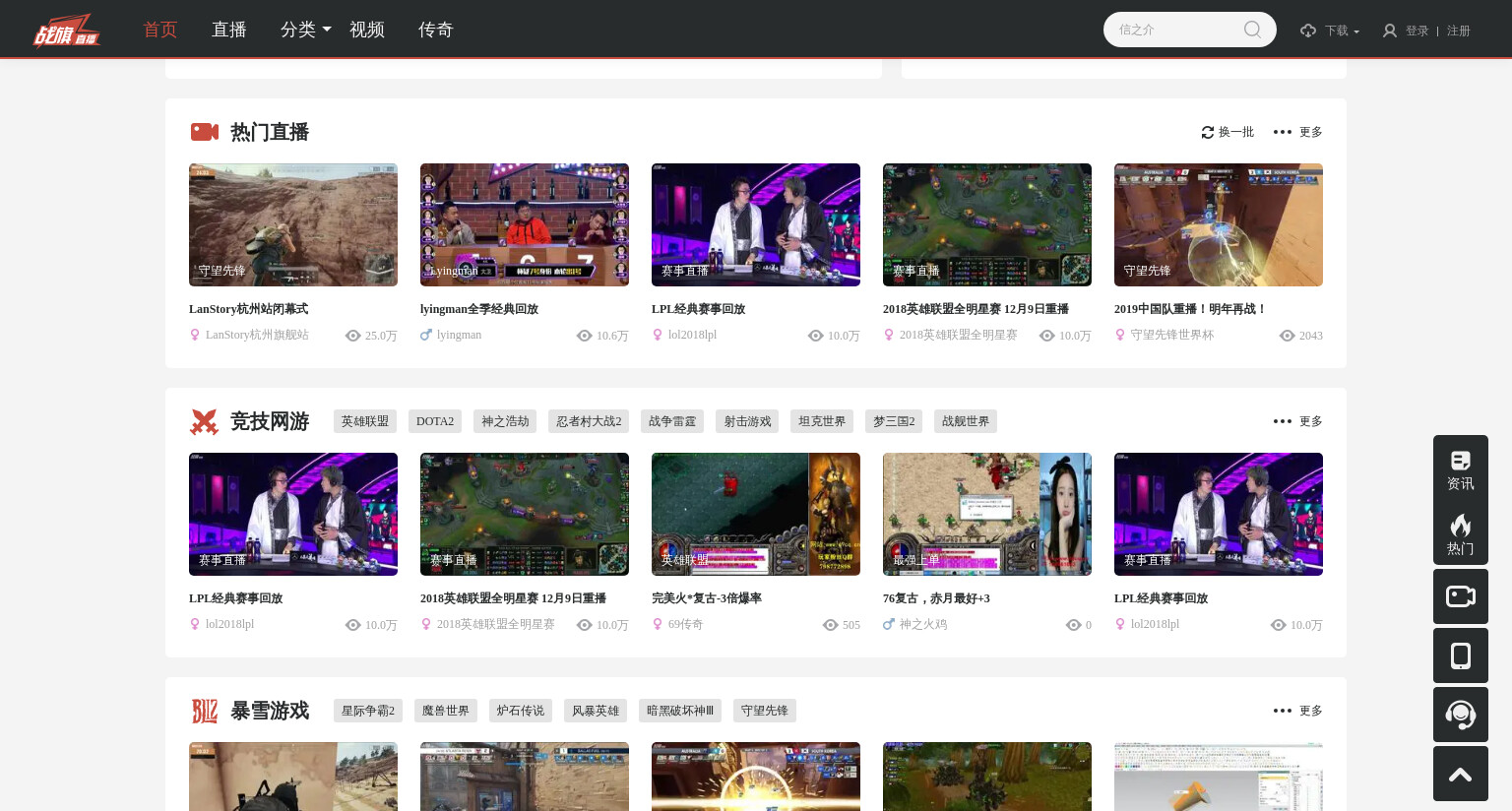
Task: Select the 暗黑破坏神Ⅲ game tag
Action: pos(680,711)
